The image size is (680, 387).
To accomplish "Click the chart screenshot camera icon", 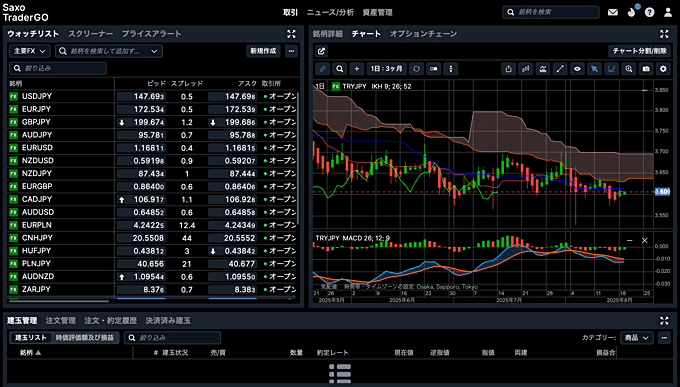I will click(x=646, y=69).
